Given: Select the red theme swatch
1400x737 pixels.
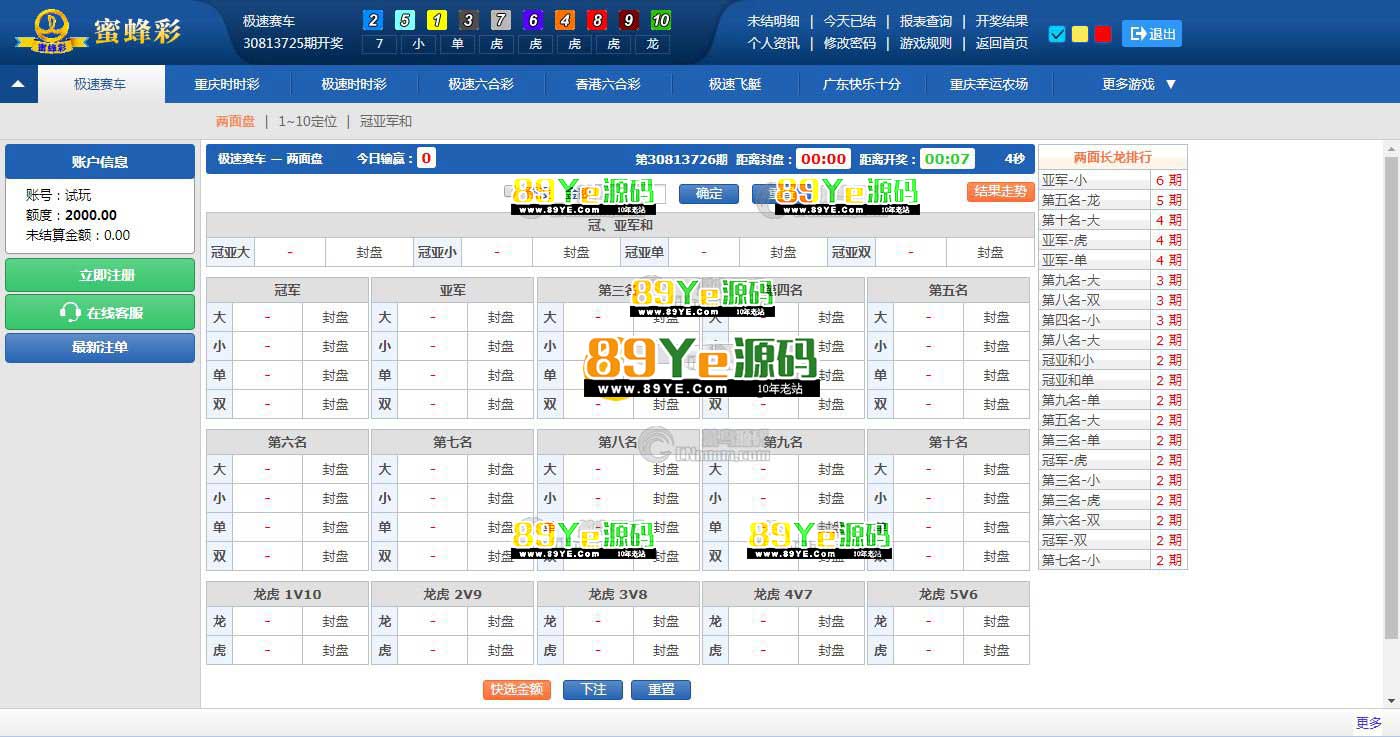Looking at the screenshot, I should [x=1103, y=34].
